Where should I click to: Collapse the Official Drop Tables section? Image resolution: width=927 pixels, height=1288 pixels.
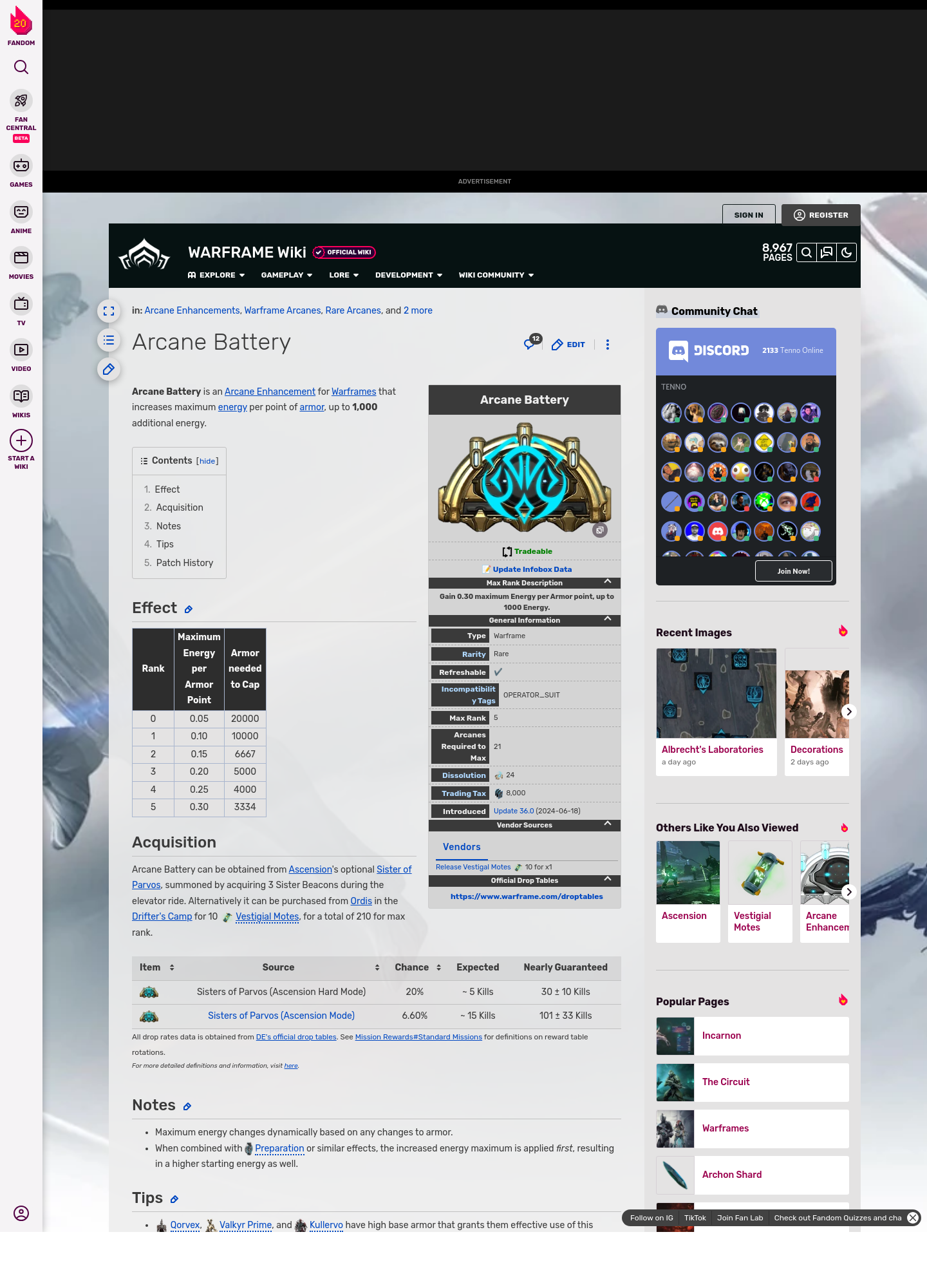coord(608,880)
